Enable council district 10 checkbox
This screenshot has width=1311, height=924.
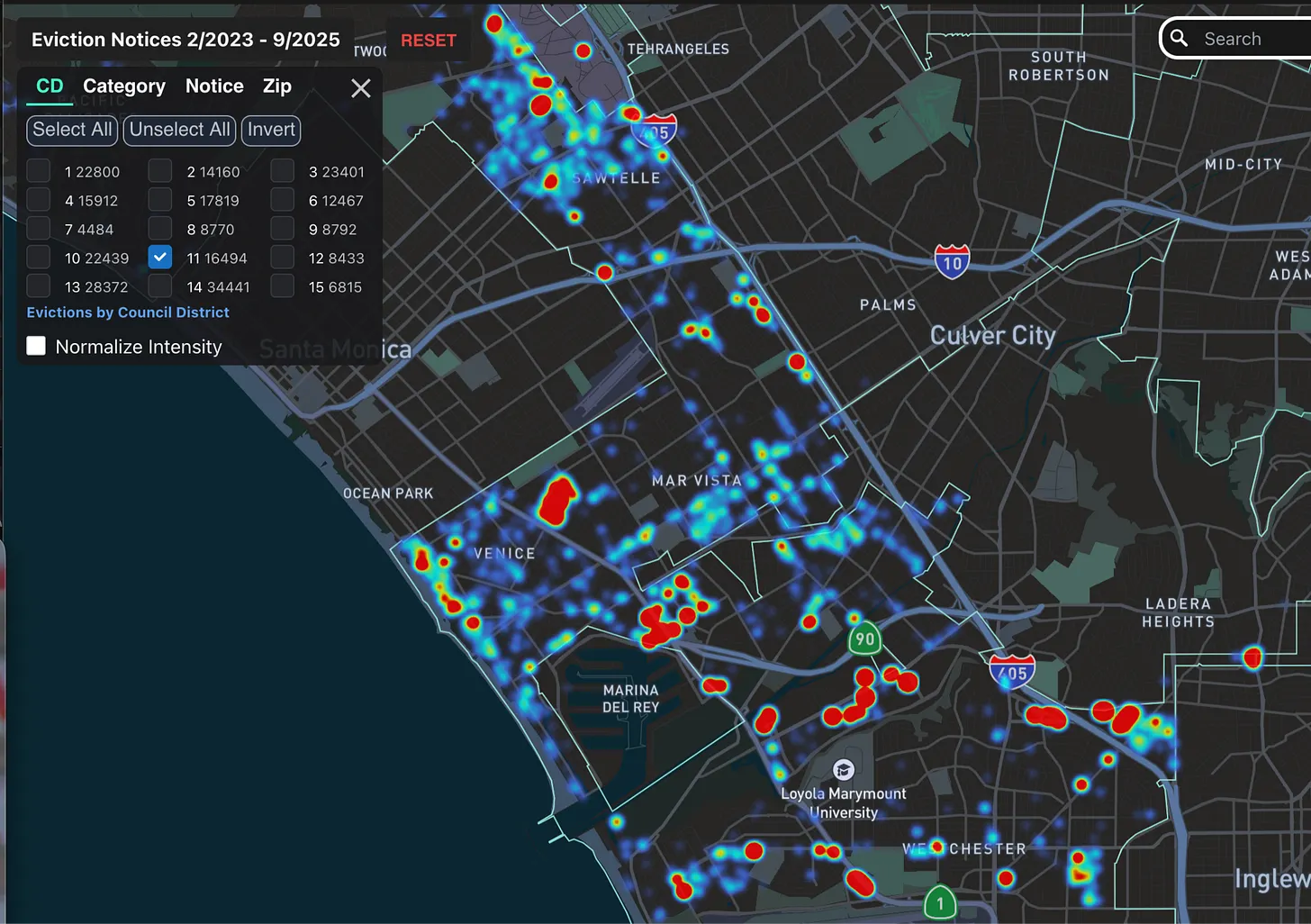(x=38, y=258)
